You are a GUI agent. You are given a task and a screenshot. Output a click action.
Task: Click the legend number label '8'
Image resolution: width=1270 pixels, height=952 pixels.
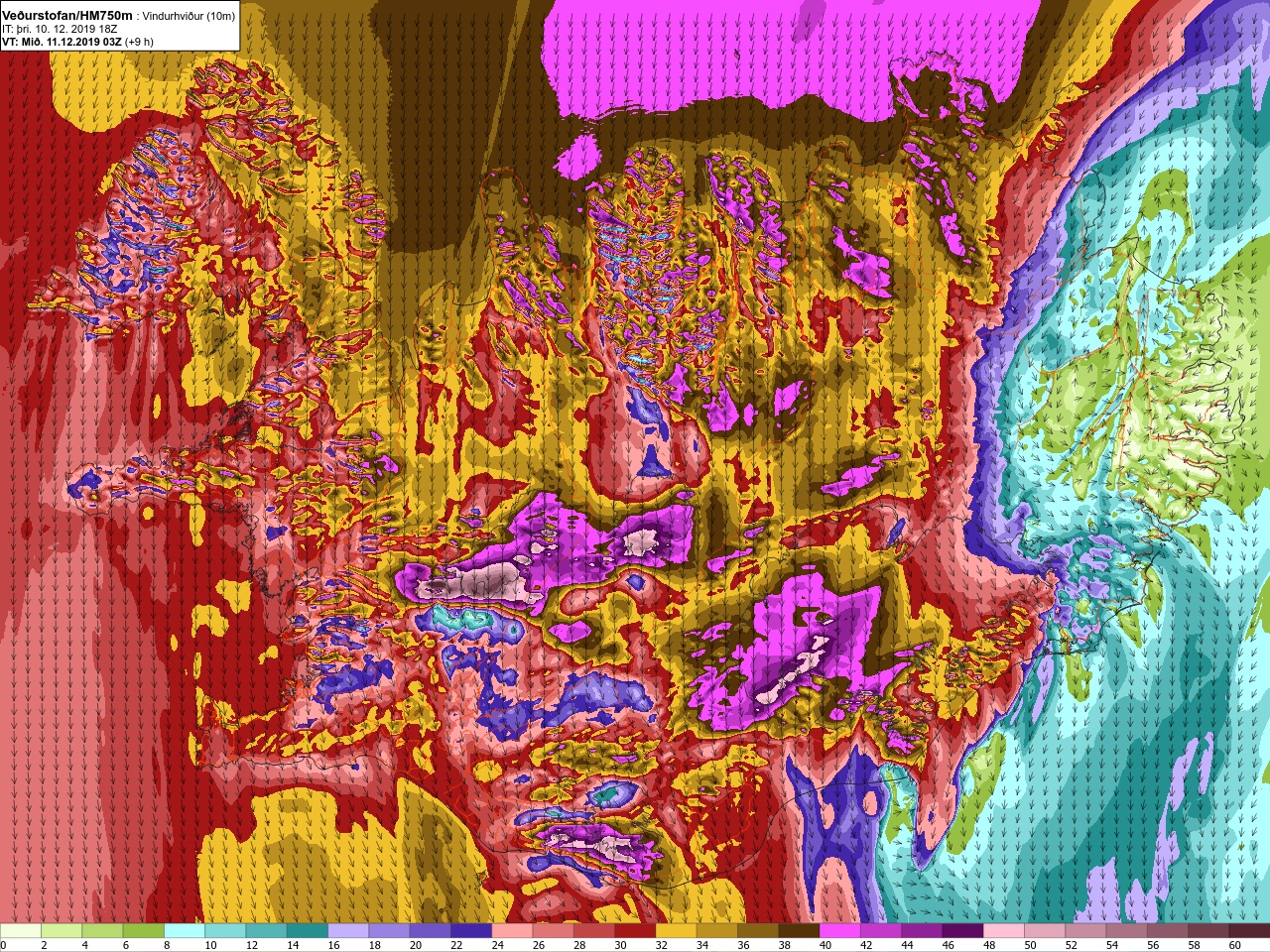click(165, 945)
